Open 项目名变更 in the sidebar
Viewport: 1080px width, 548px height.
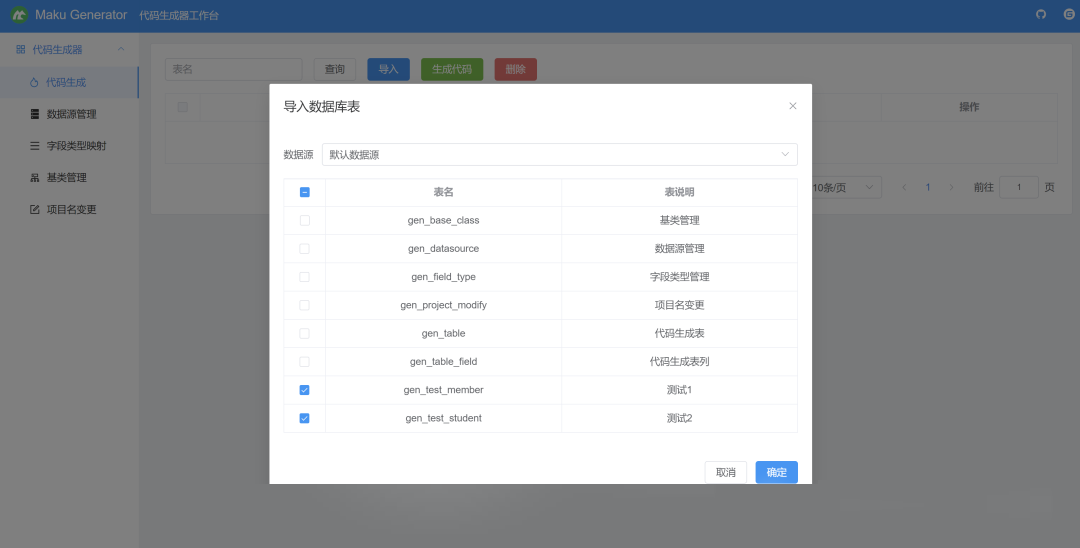click(69, 209)
